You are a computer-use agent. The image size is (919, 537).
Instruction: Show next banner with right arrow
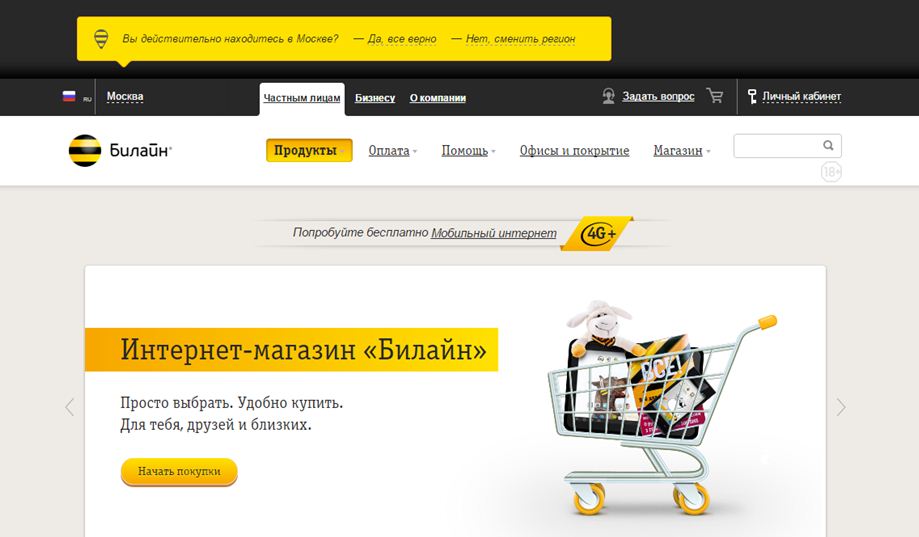[841, 407]
